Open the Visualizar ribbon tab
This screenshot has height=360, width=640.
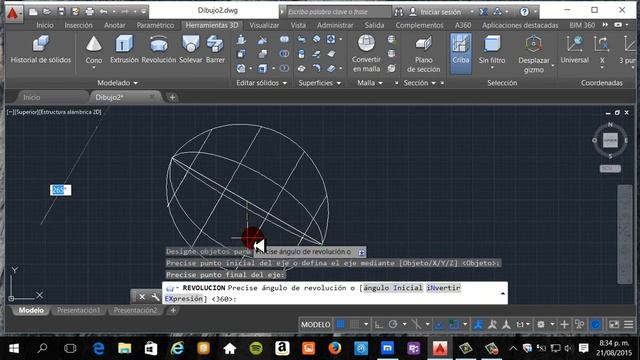(x=264, y=25)
